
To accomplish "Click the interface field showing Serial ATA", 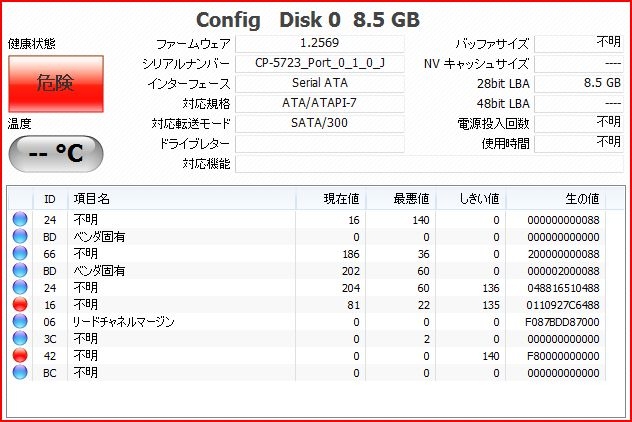I will [319, 83].
